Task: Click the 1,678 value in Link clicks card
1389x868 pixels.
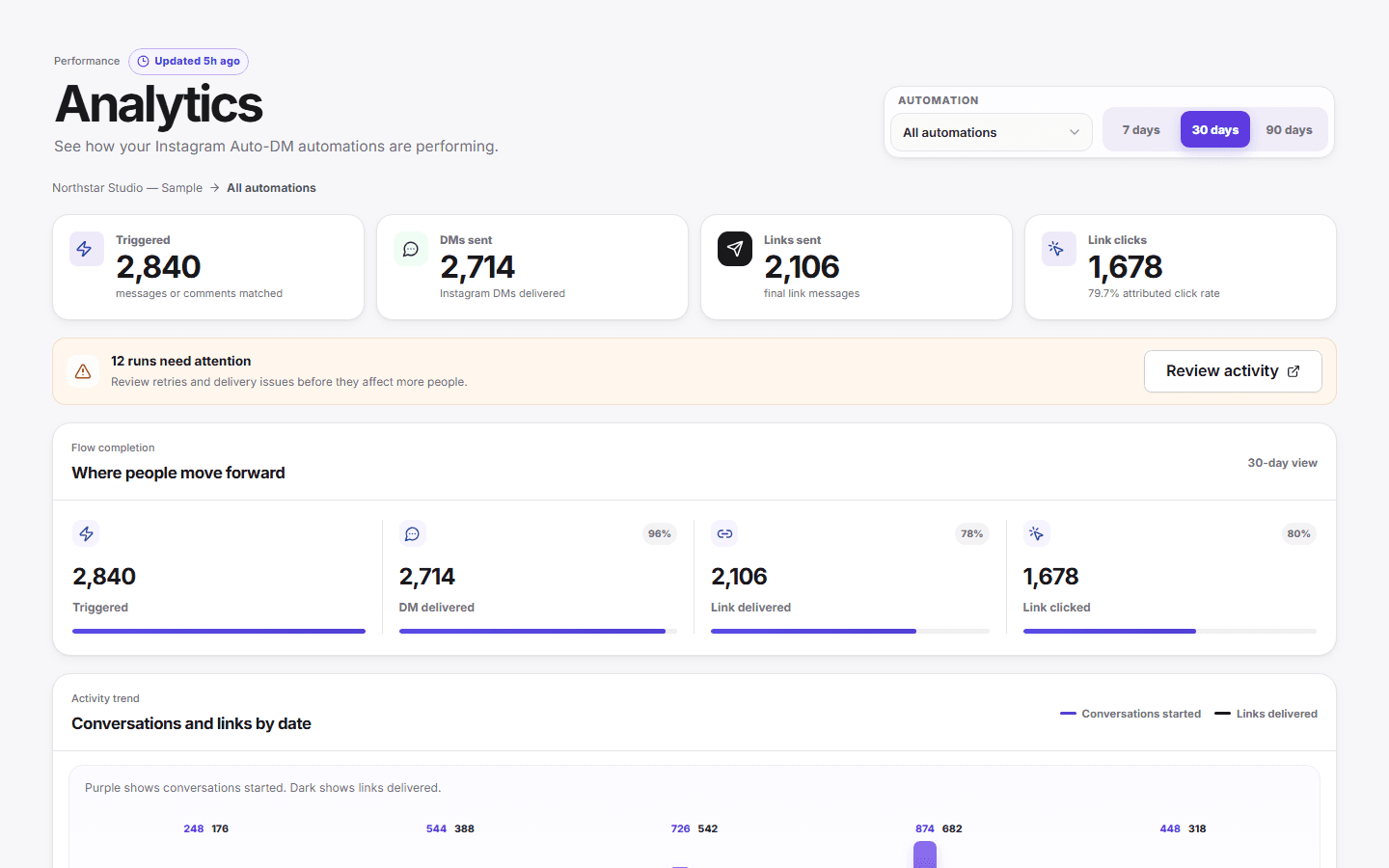Action: pyautogui.click(x=1125, y=267)
